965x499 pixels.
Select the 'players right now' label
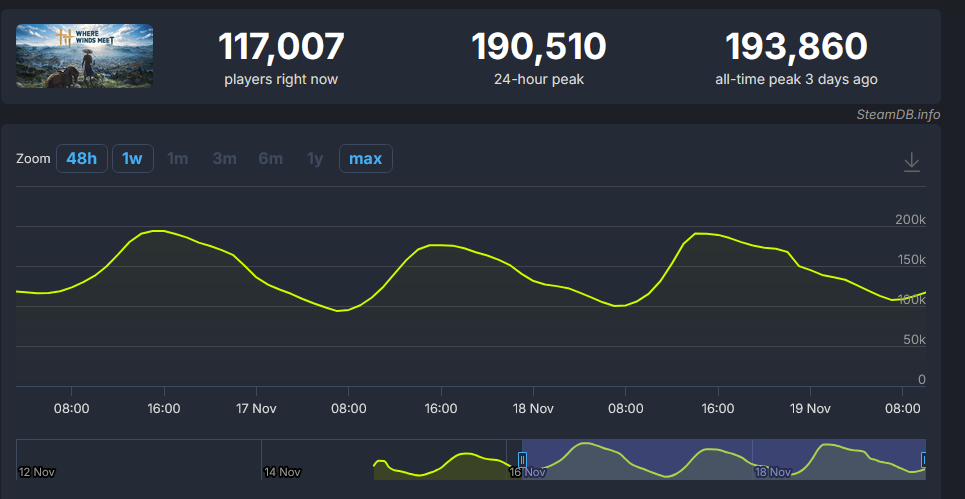[x=281, y=79]
